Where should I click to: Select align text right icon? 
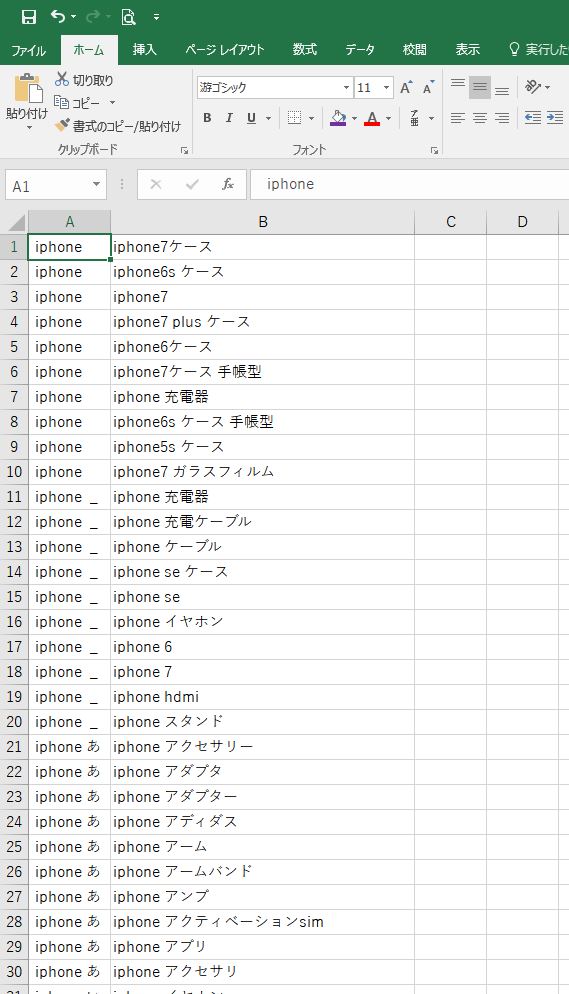[x=502, y=118]
